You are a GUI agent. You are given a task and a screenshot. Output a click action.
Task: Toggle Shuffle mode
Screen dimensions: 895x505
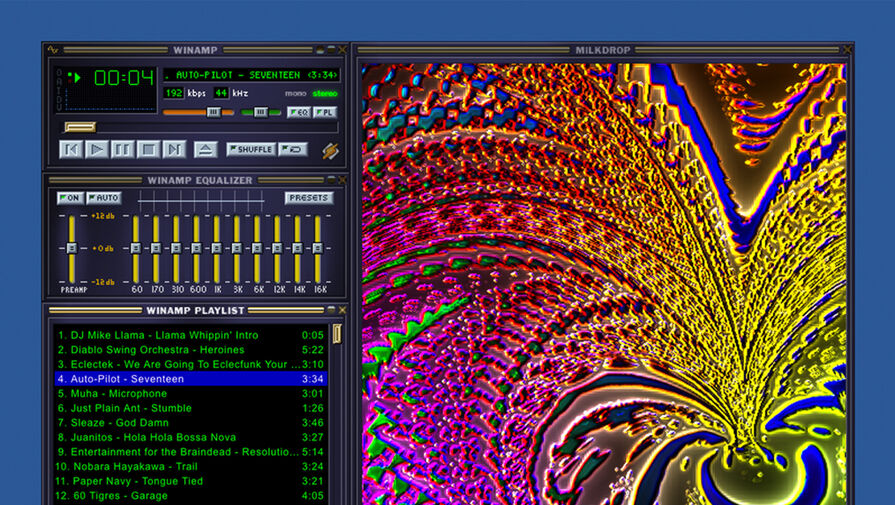coord(251,150)
